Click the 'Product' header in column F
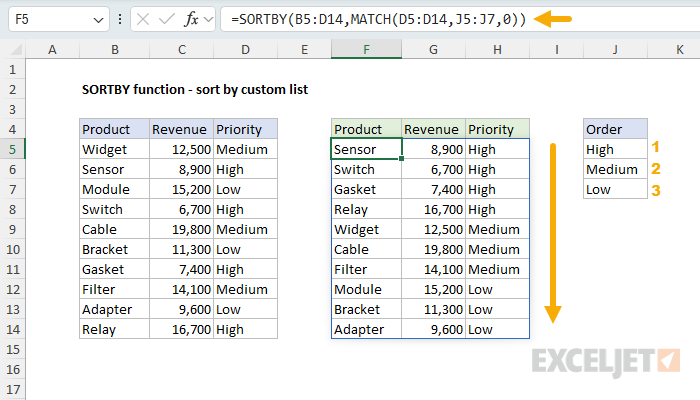 pyautogui.click(x=366, y=129)
